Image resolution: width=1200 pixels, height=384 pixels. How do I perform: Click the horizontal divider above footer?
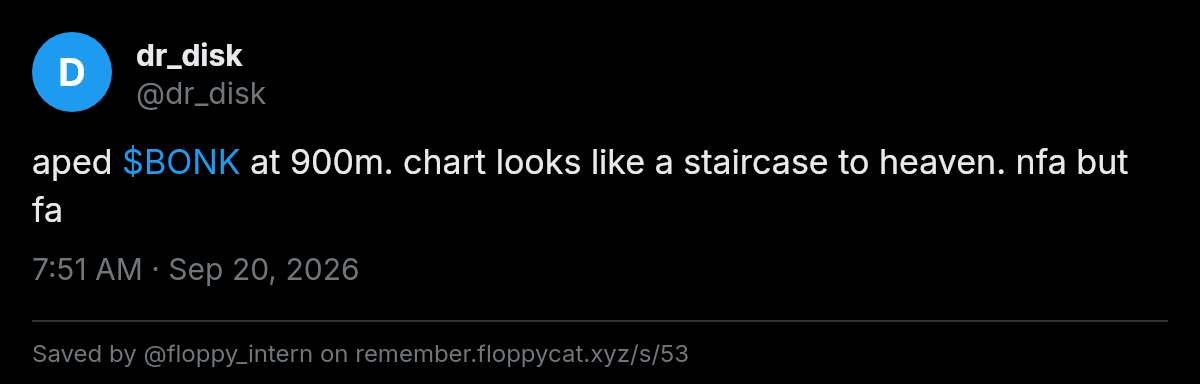coord(600,321)
